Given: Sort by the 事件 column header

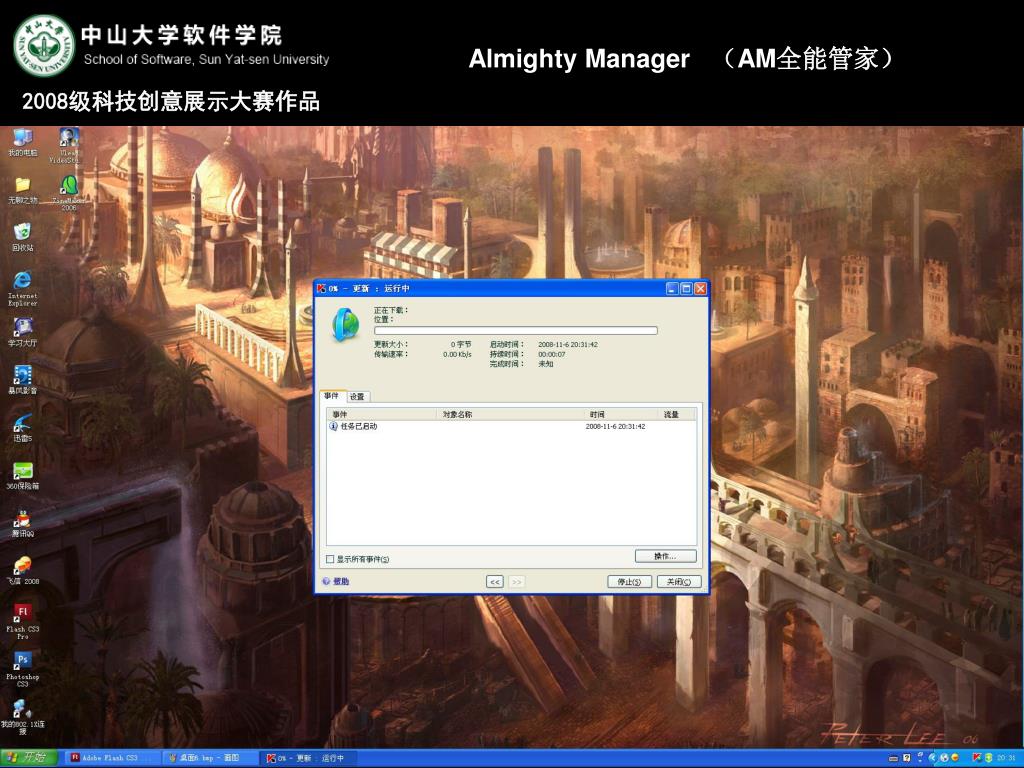Looking at the screenshot, I should click(x=381, y=414).
